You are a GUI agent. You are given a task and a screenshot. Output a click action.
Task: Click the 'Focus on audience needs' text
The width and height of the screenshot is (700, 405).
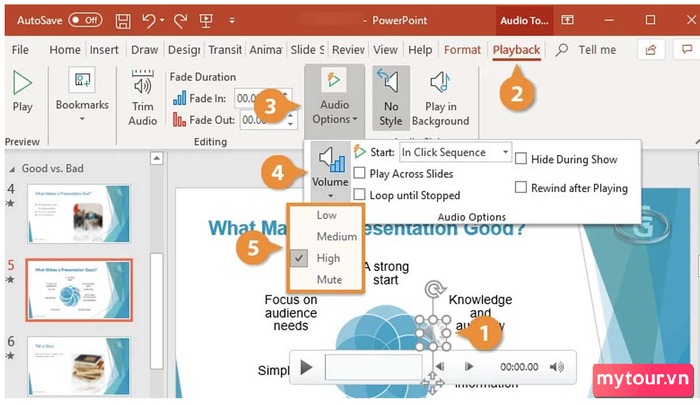(x=291, y=313)
